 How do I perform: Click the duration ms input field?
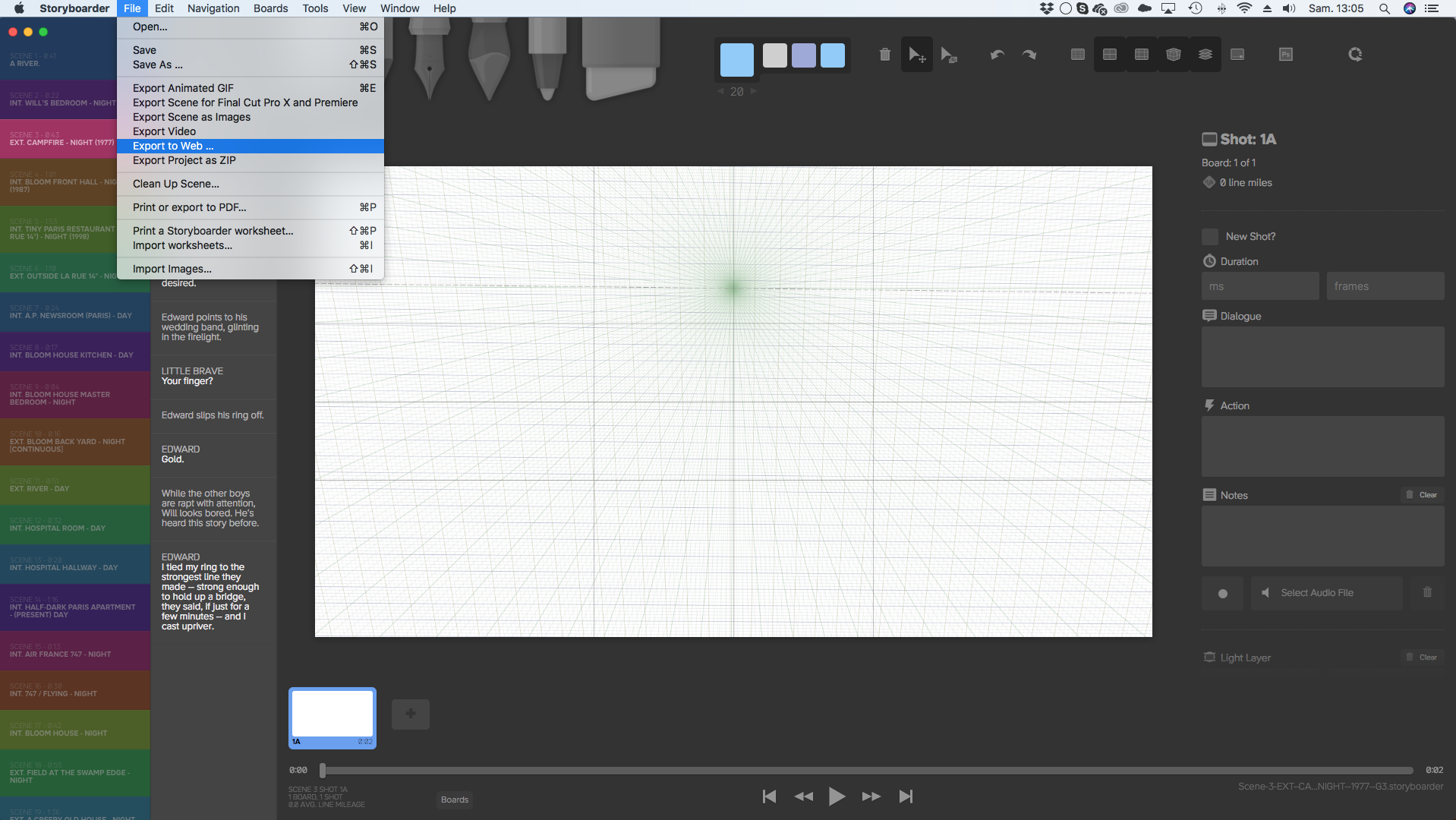(1260, 286)
